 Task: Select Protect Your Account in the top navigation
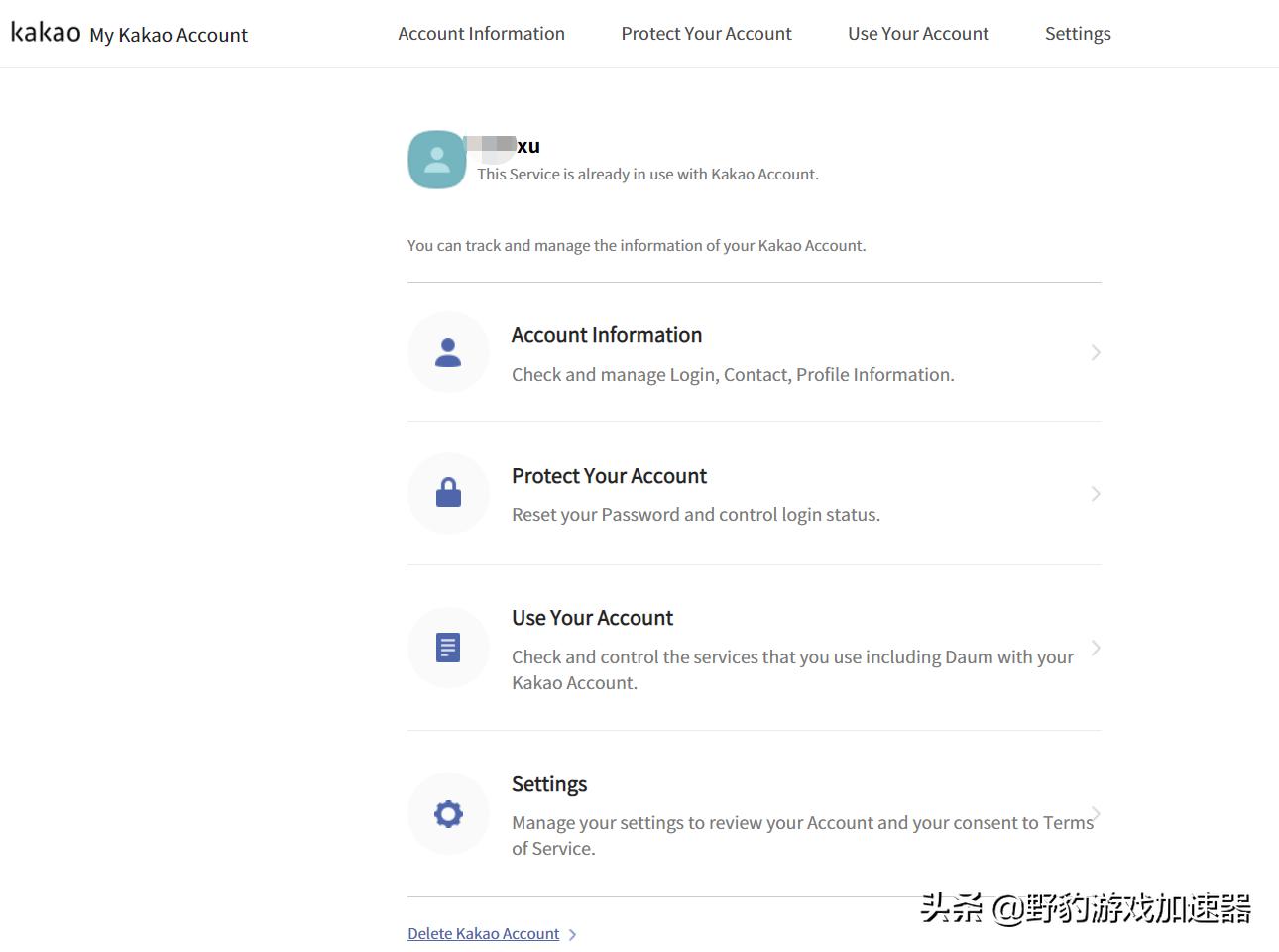point(706,33)
